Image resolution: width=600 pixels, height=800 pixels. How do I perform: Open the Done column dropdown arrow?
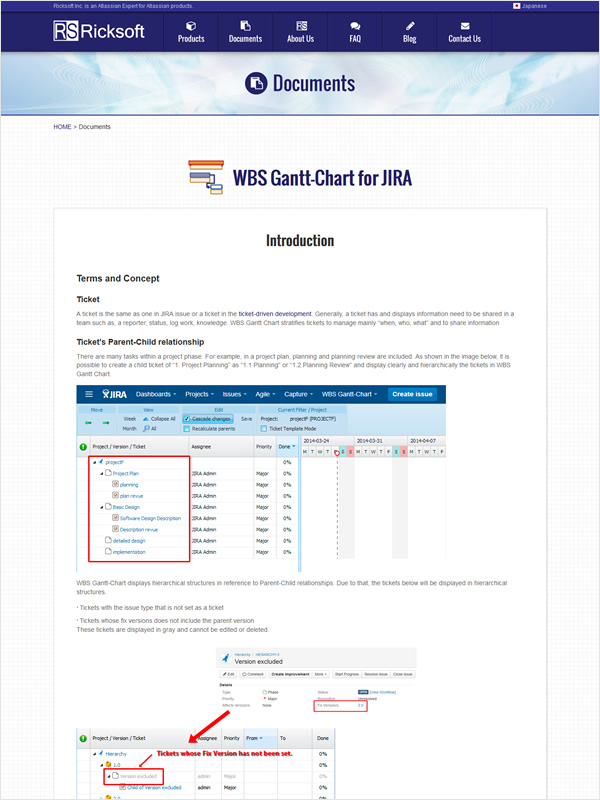(294, 446)
